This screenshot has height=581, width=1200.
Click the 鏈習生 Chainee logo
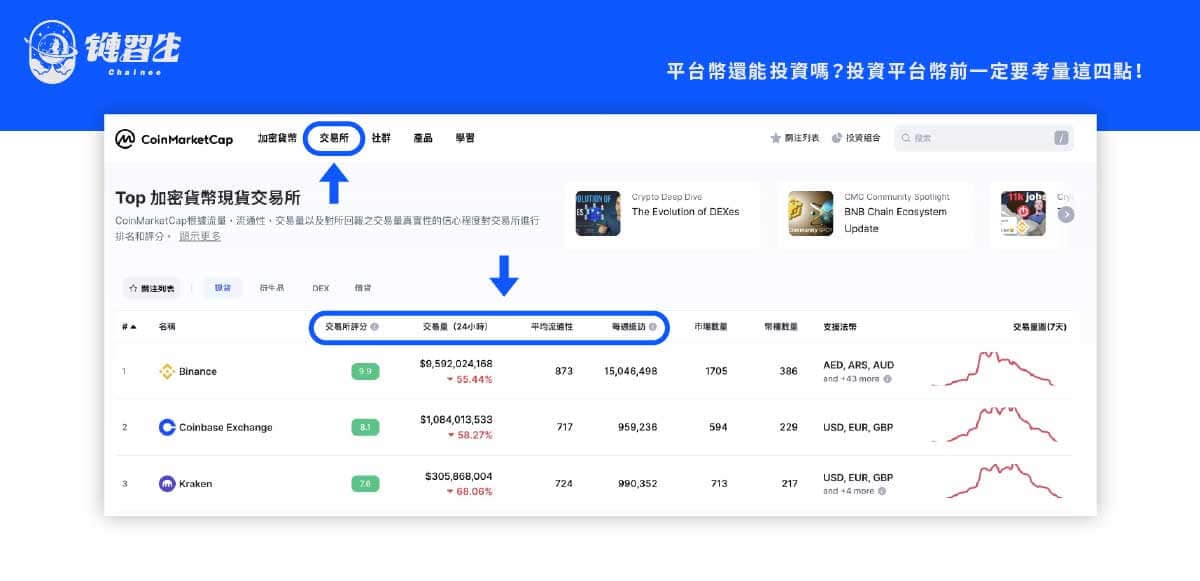point(102,50)
